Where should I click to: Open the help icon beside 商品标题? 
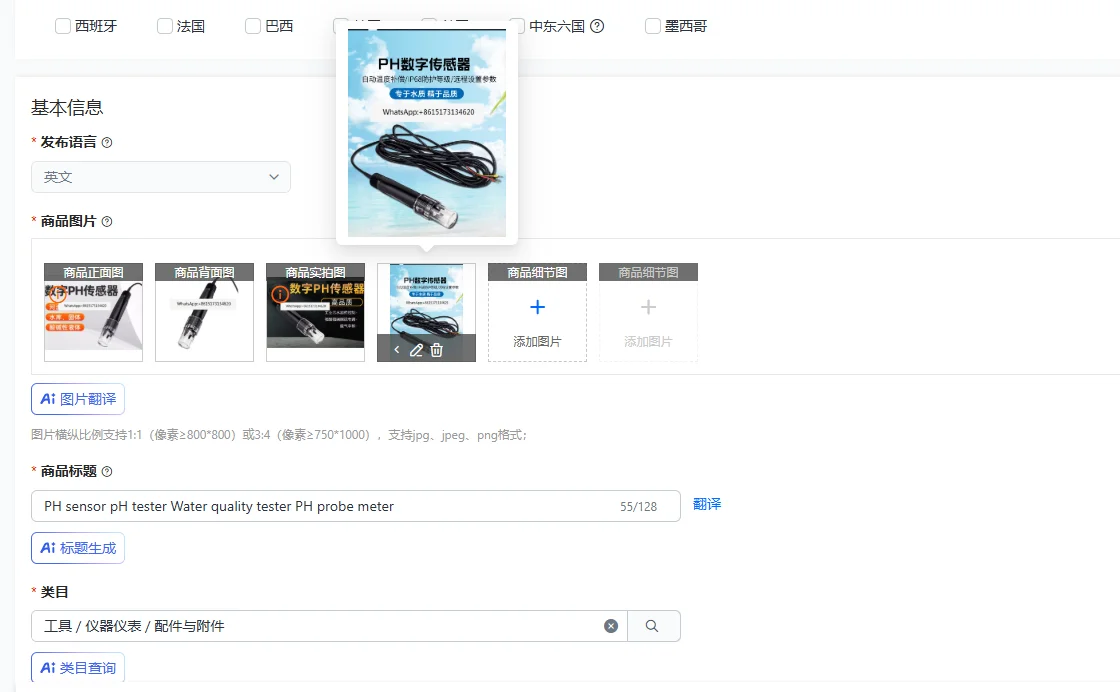click(x=105, y=471)
